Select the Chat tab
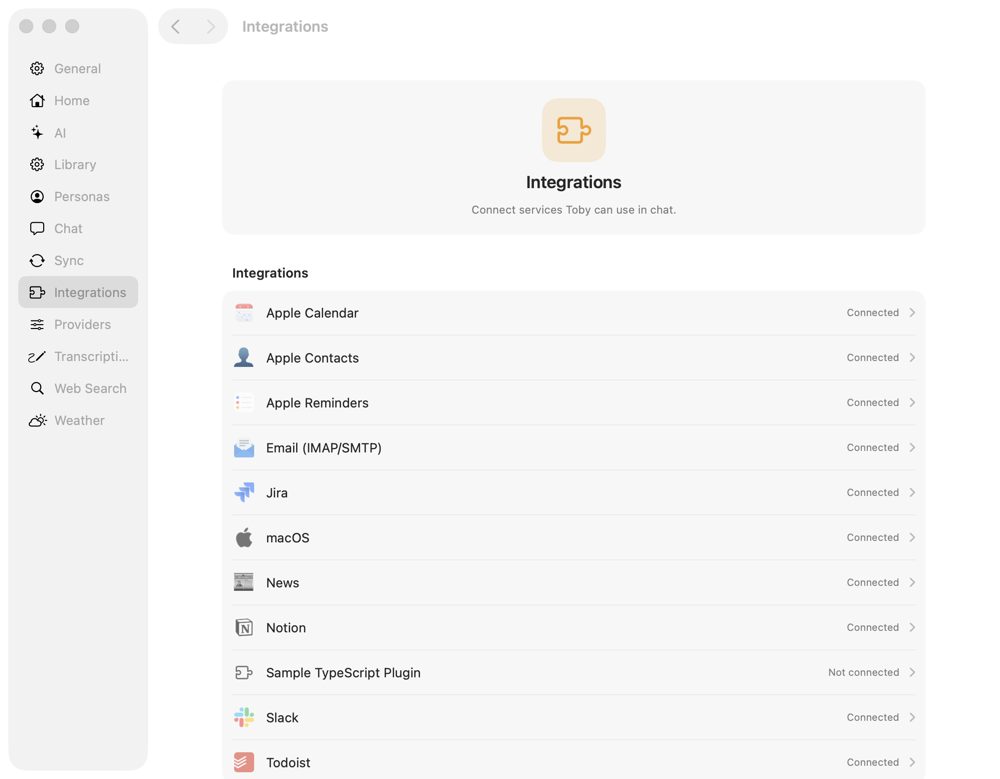Screen dimensions: 1000x779 tap(78, 228)
